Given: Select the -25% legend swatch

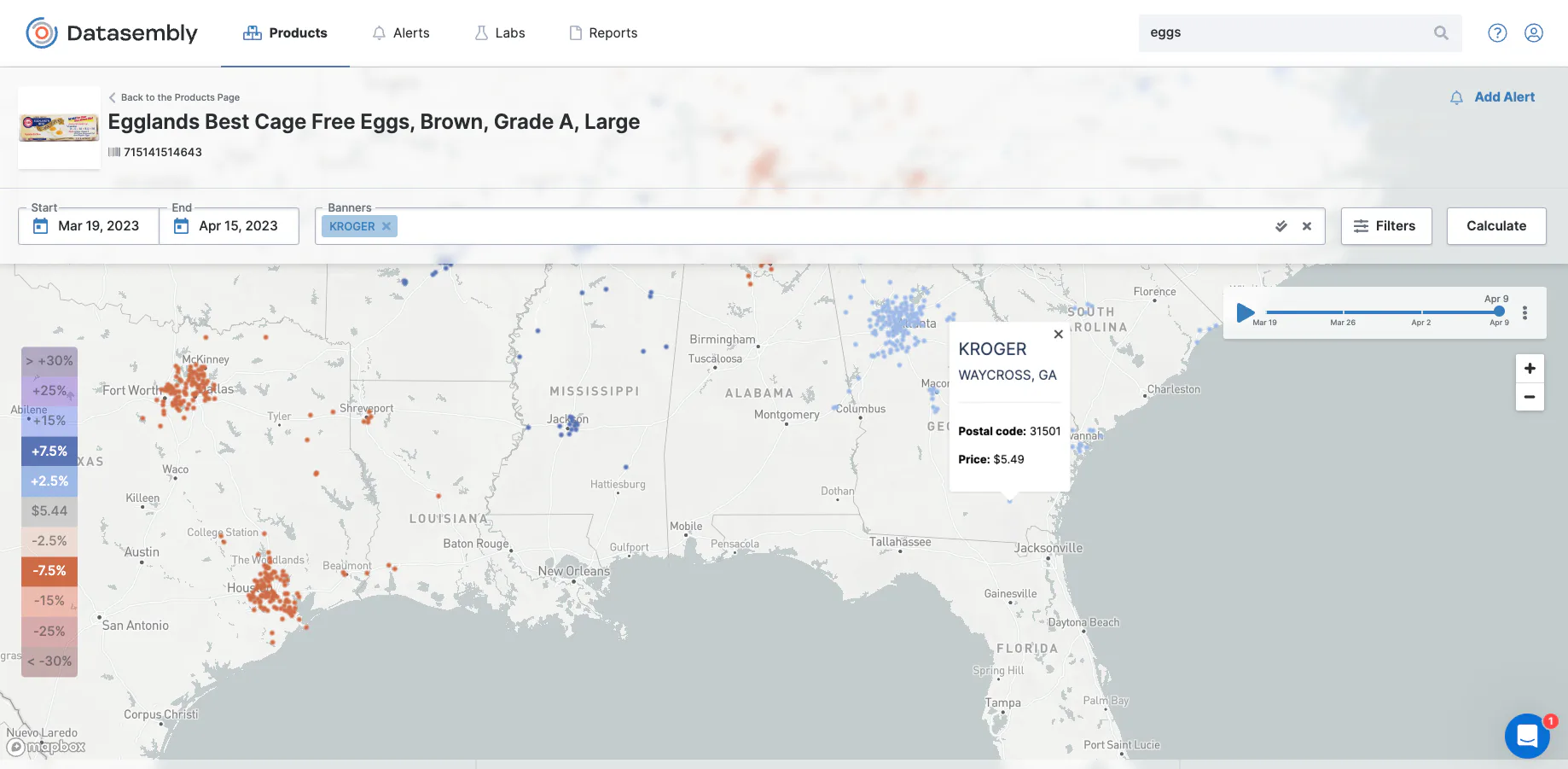Looking at the screenshot, I should click(x=49, y=632).
